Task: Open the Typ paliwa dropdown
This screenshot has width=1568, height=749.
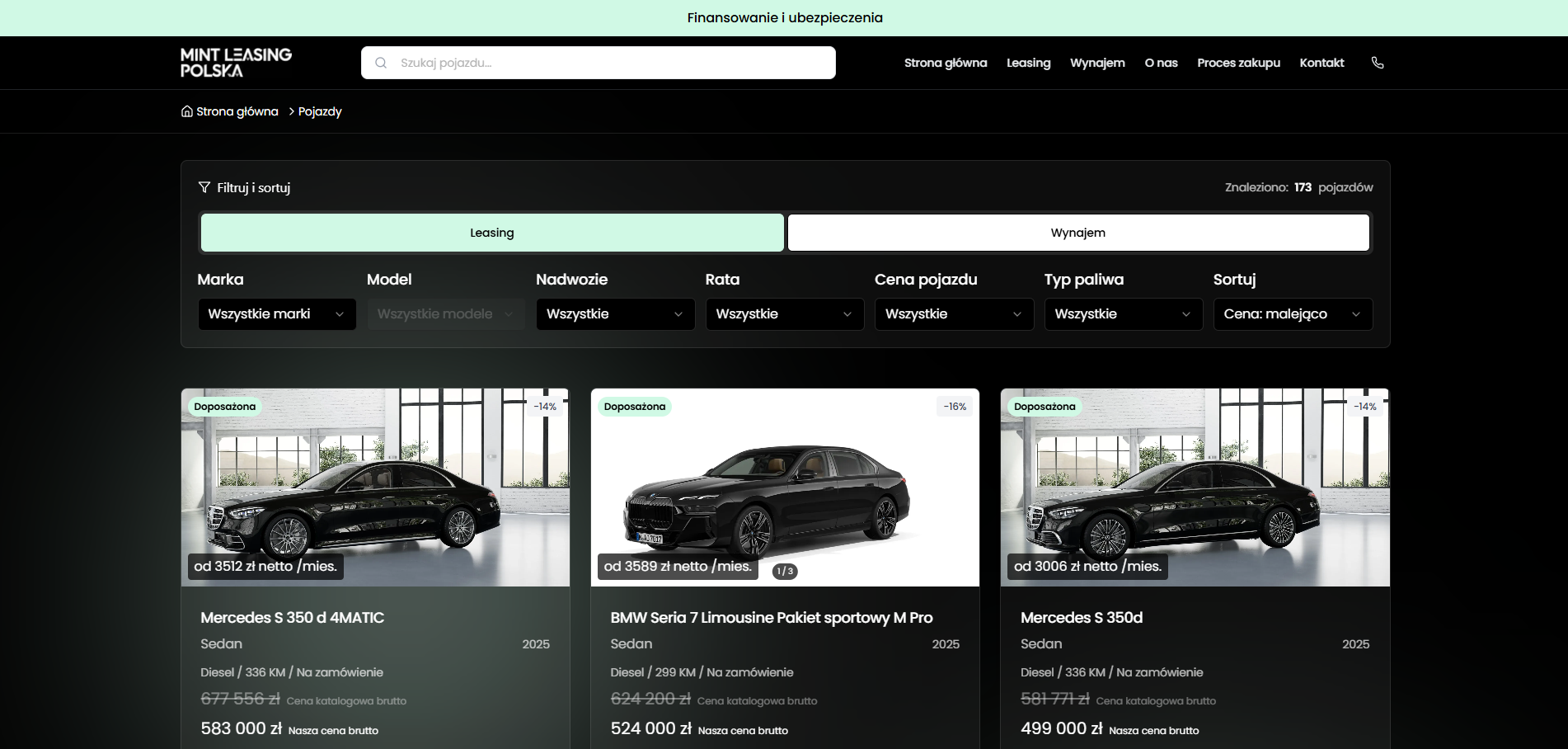Action: (1124, 314)
